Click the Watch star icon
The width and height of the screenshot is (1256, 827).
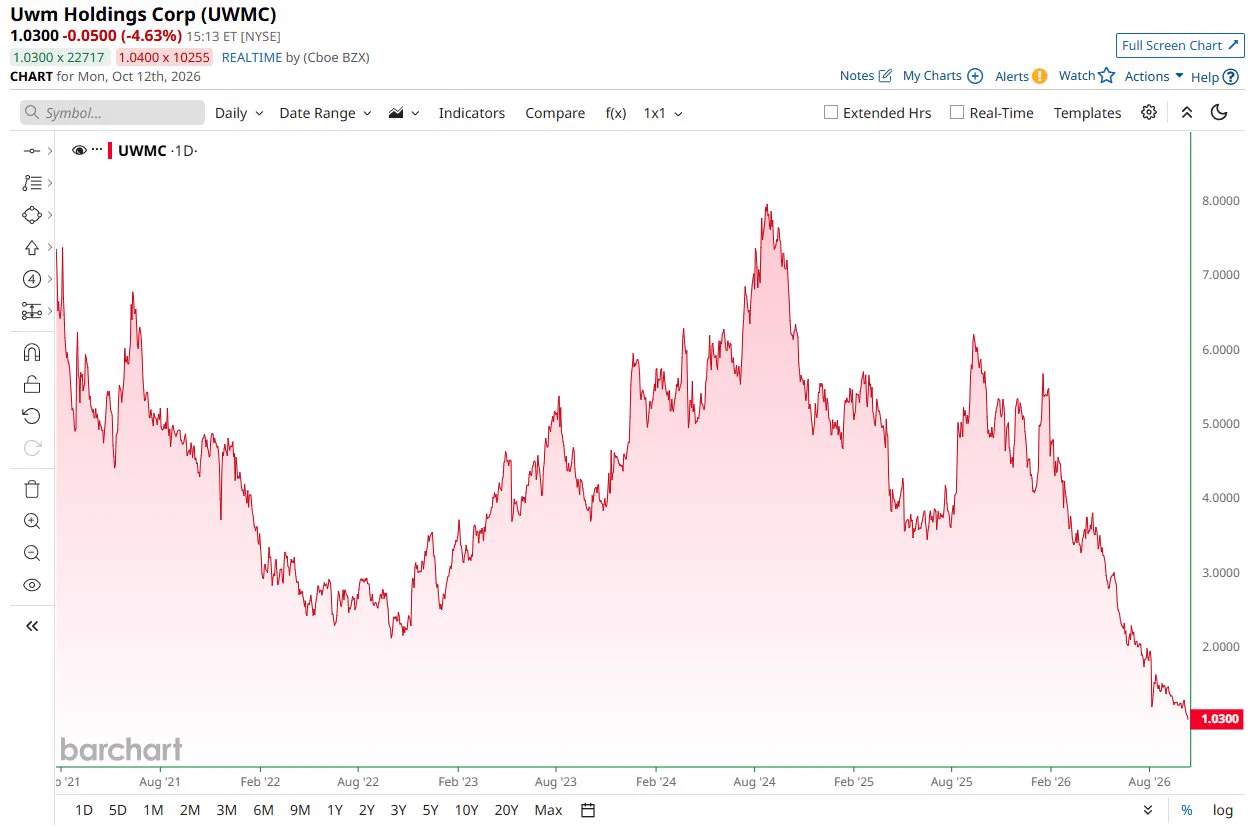(1106, 75)
